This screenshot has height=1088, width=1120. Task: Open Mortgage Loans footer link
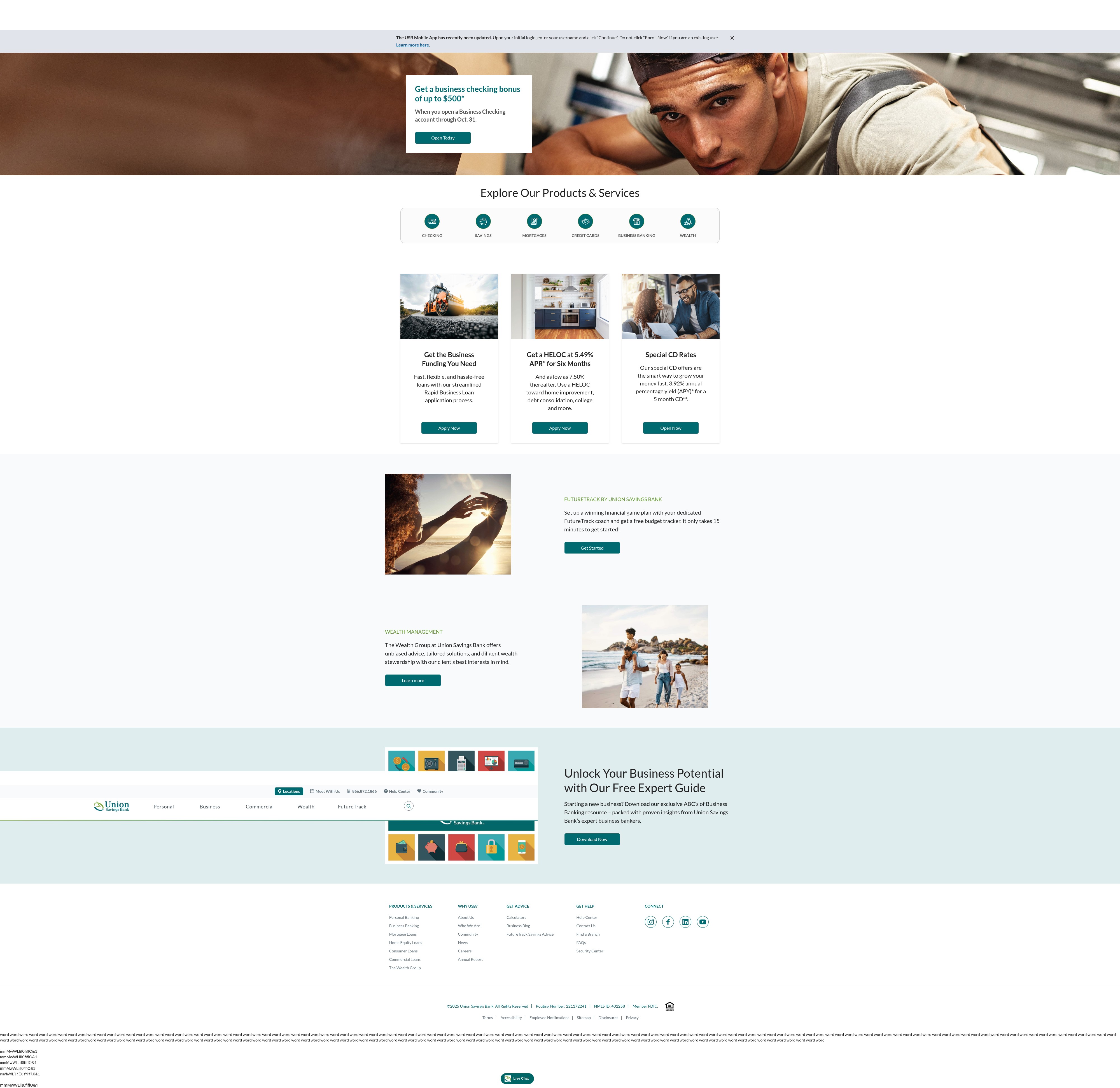403,934
